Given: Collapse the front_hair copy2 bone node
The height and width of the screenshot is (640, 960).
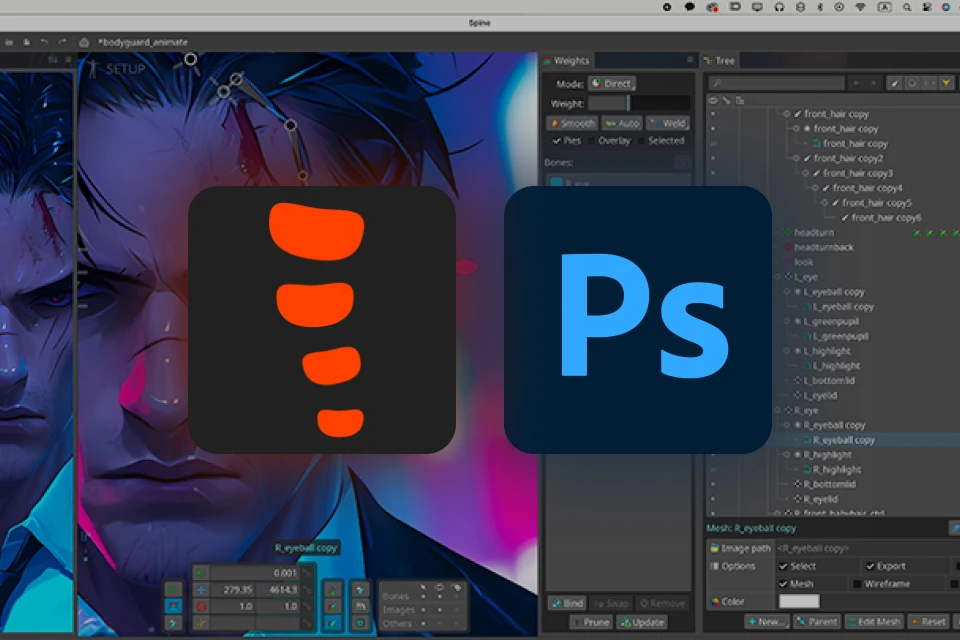Looking at the screenshot, I should point(796,159).
